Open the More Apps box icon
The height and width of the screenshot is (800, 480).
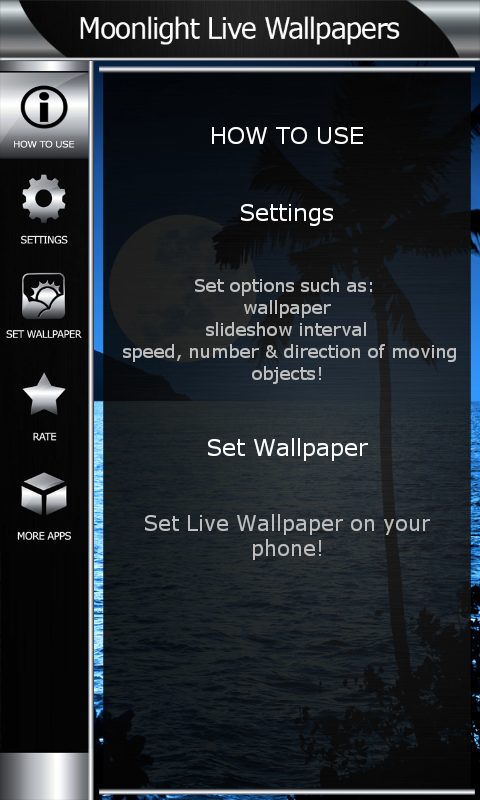(x=44, y=494)
